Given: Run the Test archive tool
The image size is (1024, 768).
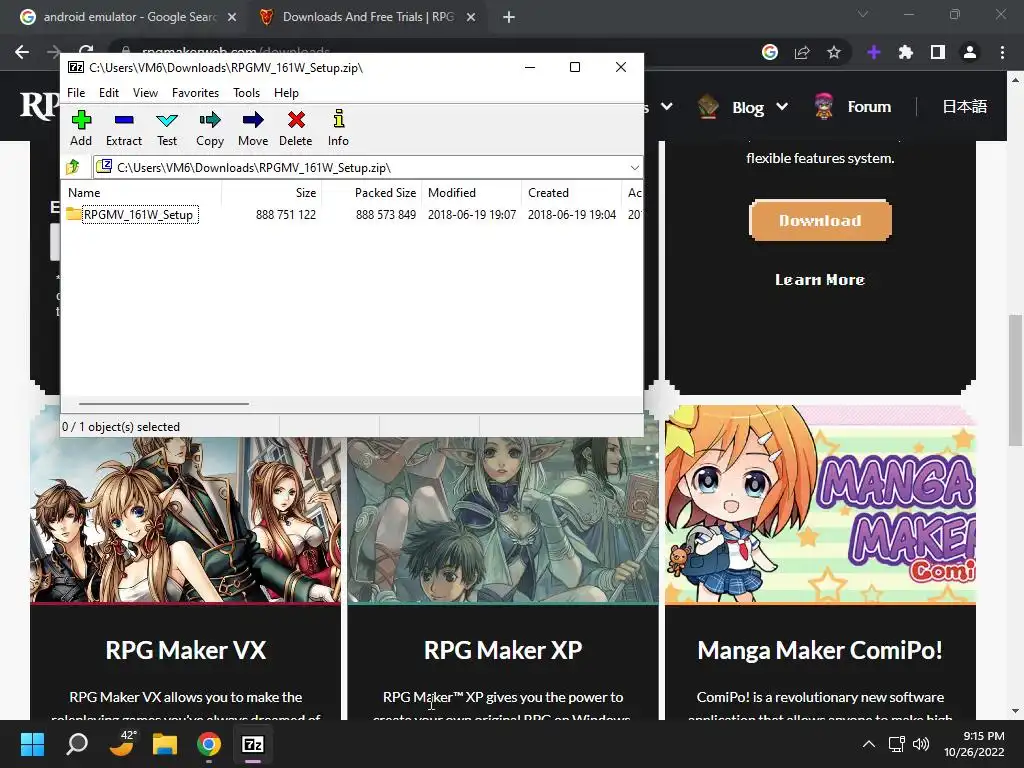Looking at the screenshot, I should [x=167, y=128].
